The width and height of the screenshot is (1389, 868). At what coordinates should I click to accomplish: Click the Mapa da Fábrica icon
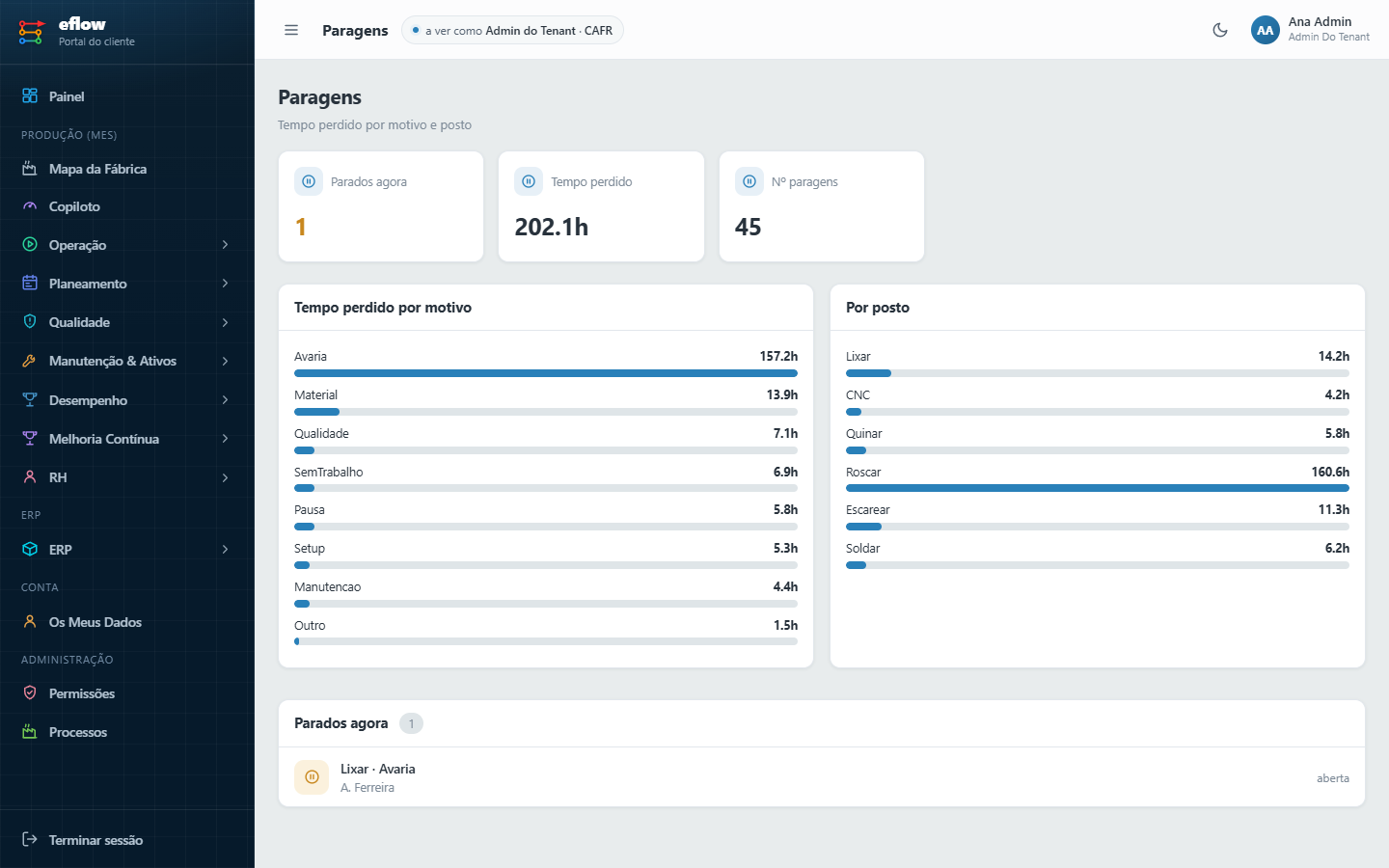[x=30, y=169]
